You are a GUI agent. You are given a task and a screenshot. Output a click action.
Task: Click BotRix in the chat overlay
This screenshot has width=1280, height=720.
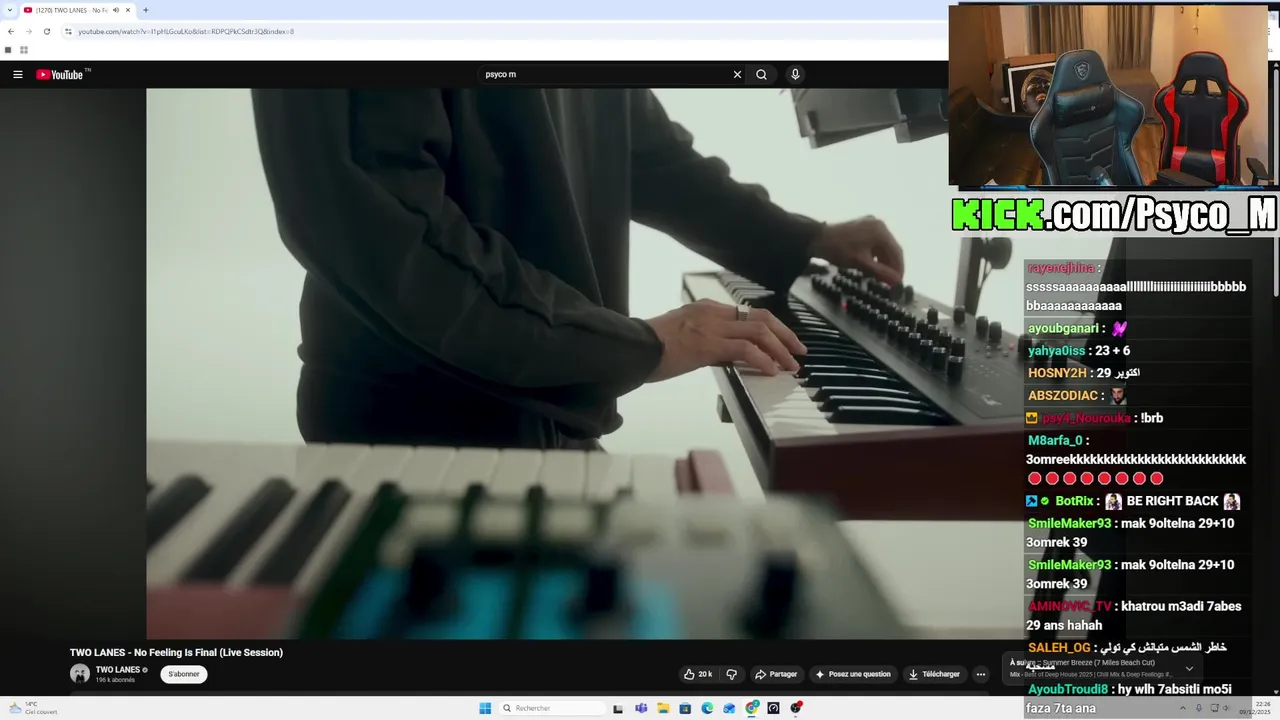pos(1074,501)
